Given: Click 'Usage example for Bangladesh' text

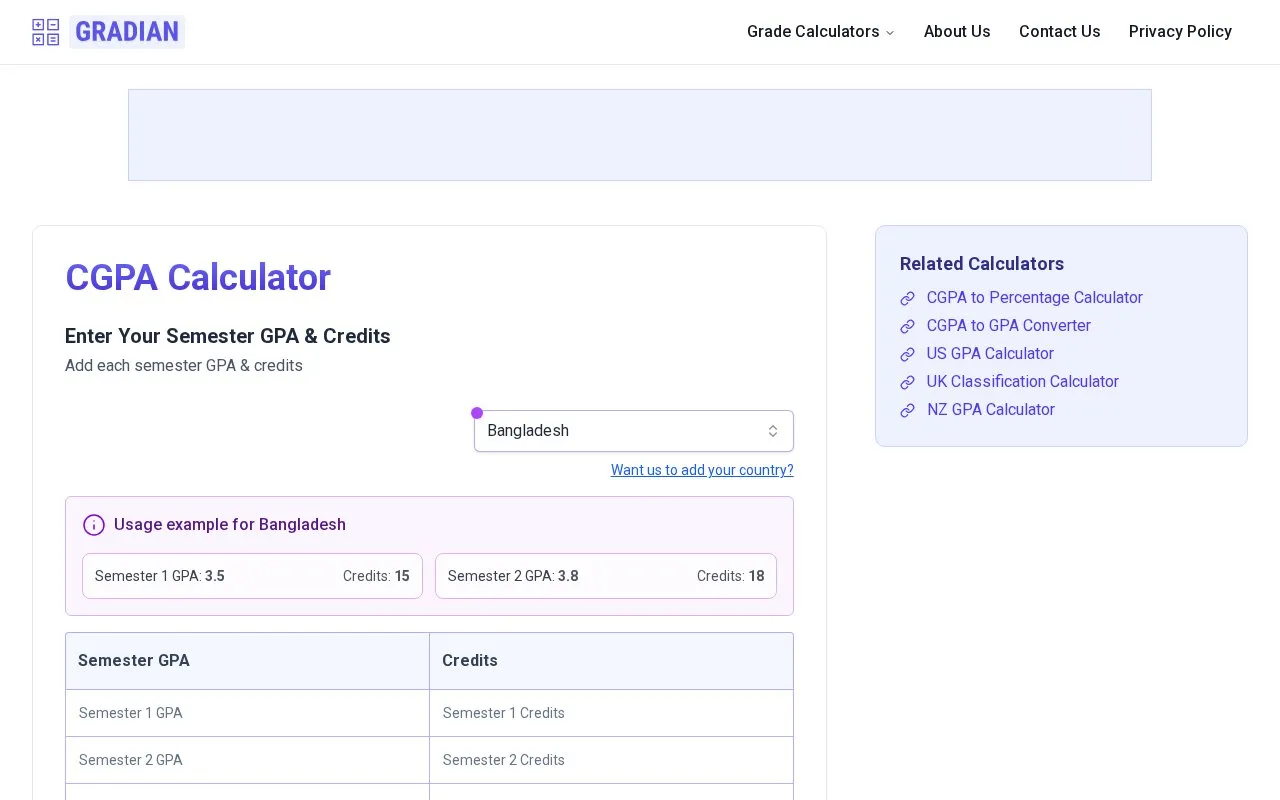Looking at the screenshot, I should tap(230, 525).
